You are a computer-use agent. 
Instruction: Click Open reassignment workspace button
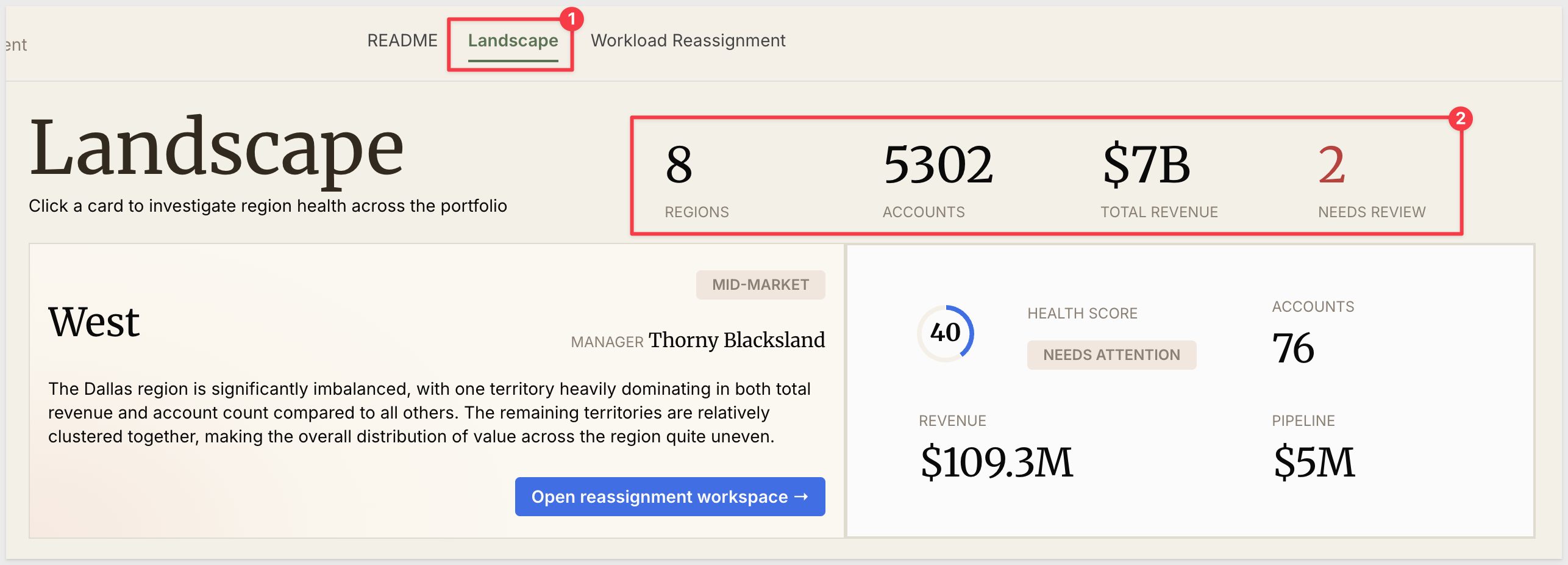(670, 497)
